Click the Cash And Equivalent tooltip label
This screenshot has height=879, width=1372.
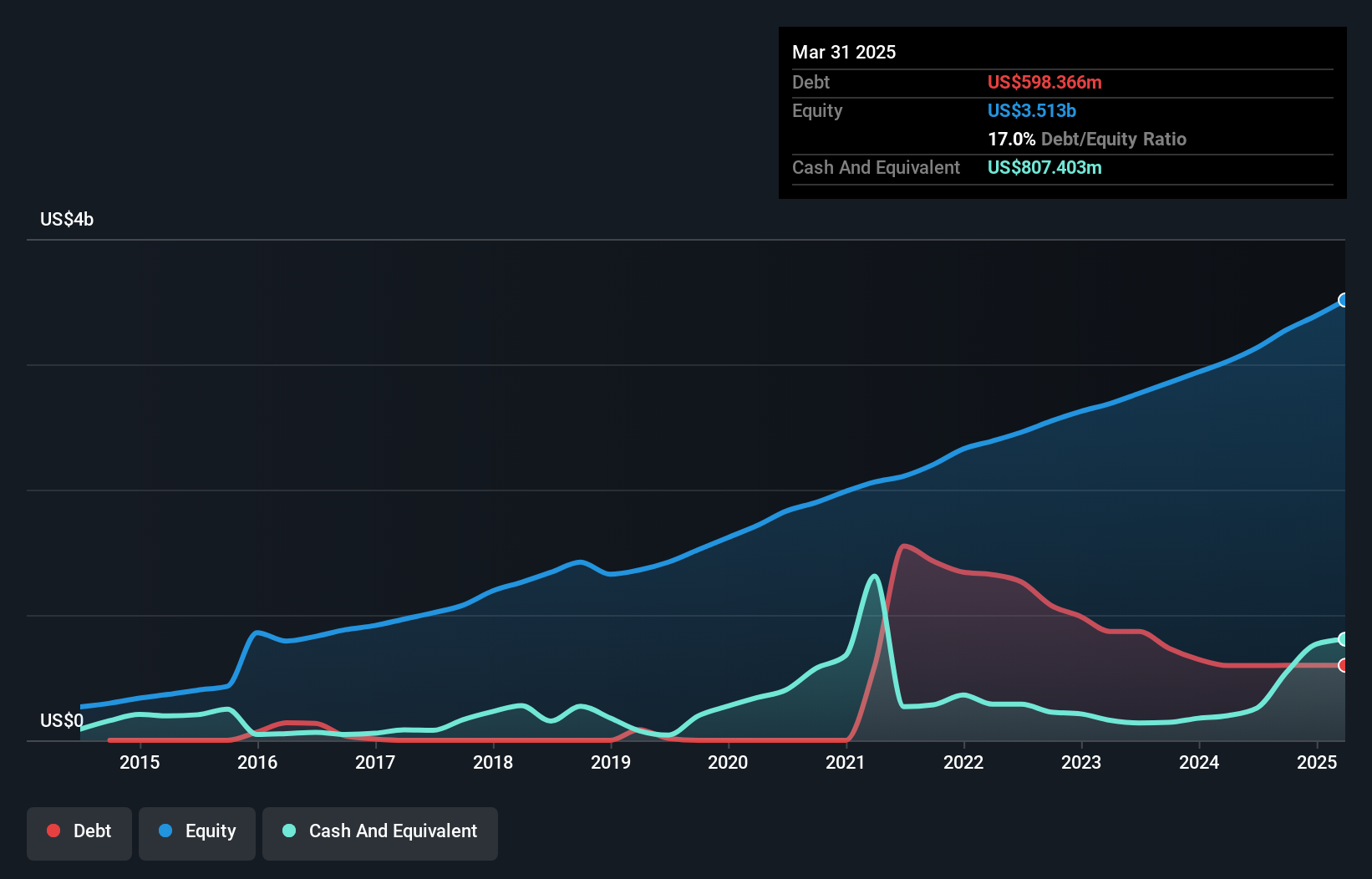[876, 167]
